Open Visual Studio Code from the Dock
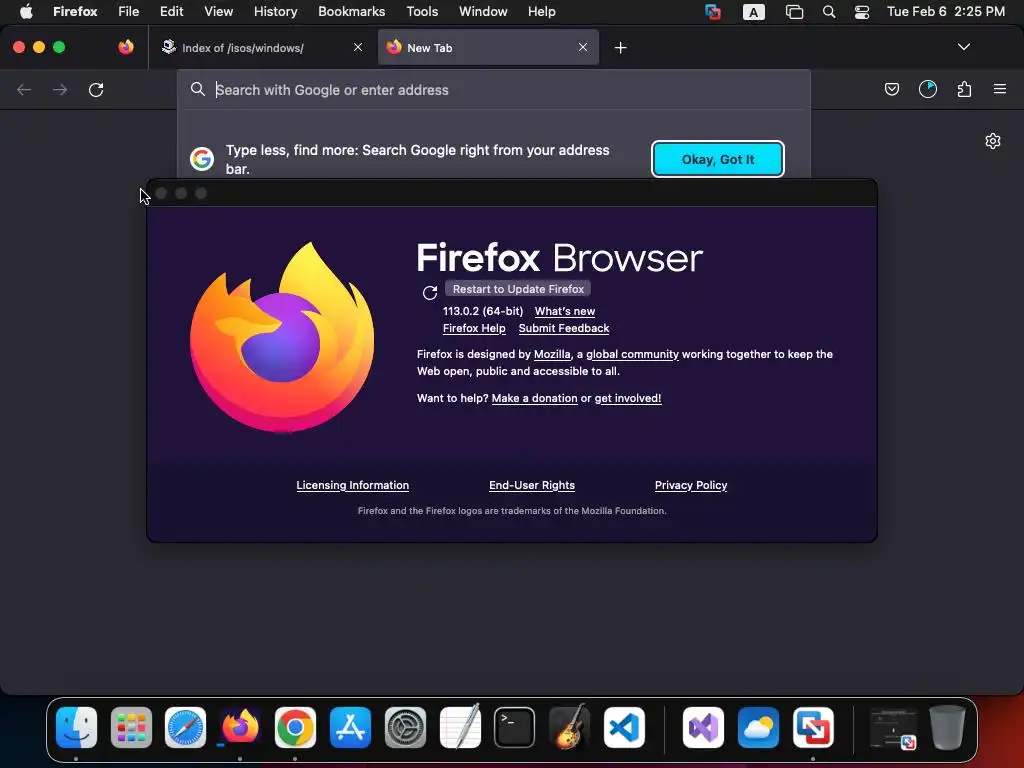 [x=624, y=728]
